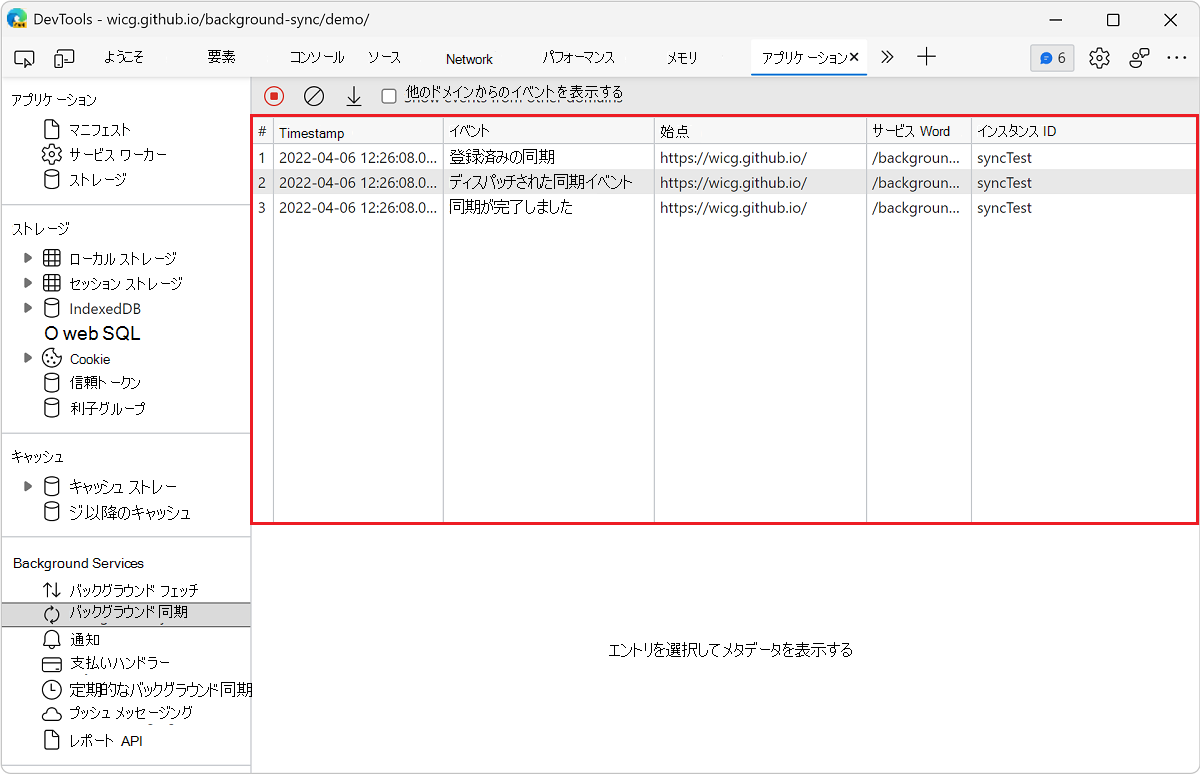Stop recording background sync events
This screenshot has height=774, width=1200.
click(x=272, y=94)
